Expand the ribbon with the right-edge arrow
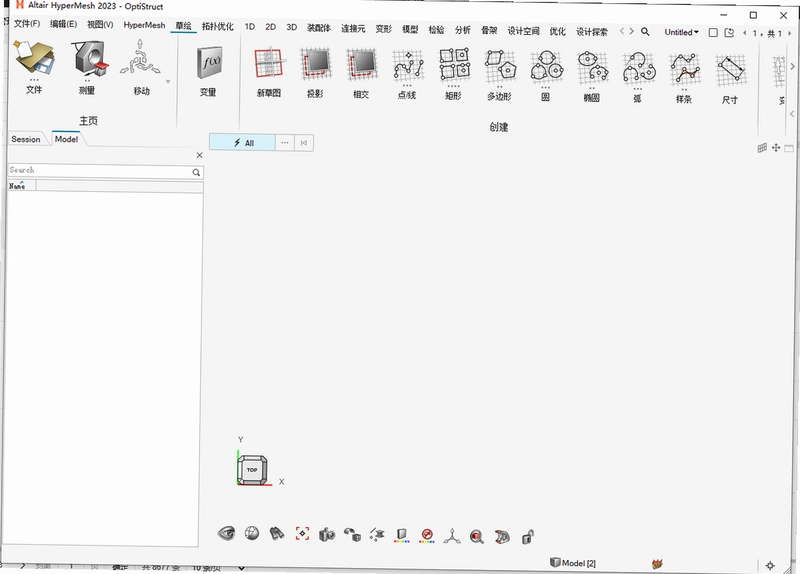800x574 pixels. tap(792, 66)
